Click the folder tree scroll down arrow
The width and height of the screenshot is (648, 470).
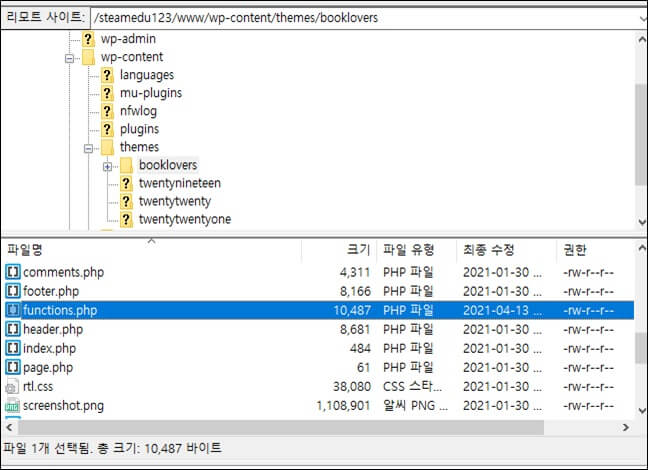(642, 222)
